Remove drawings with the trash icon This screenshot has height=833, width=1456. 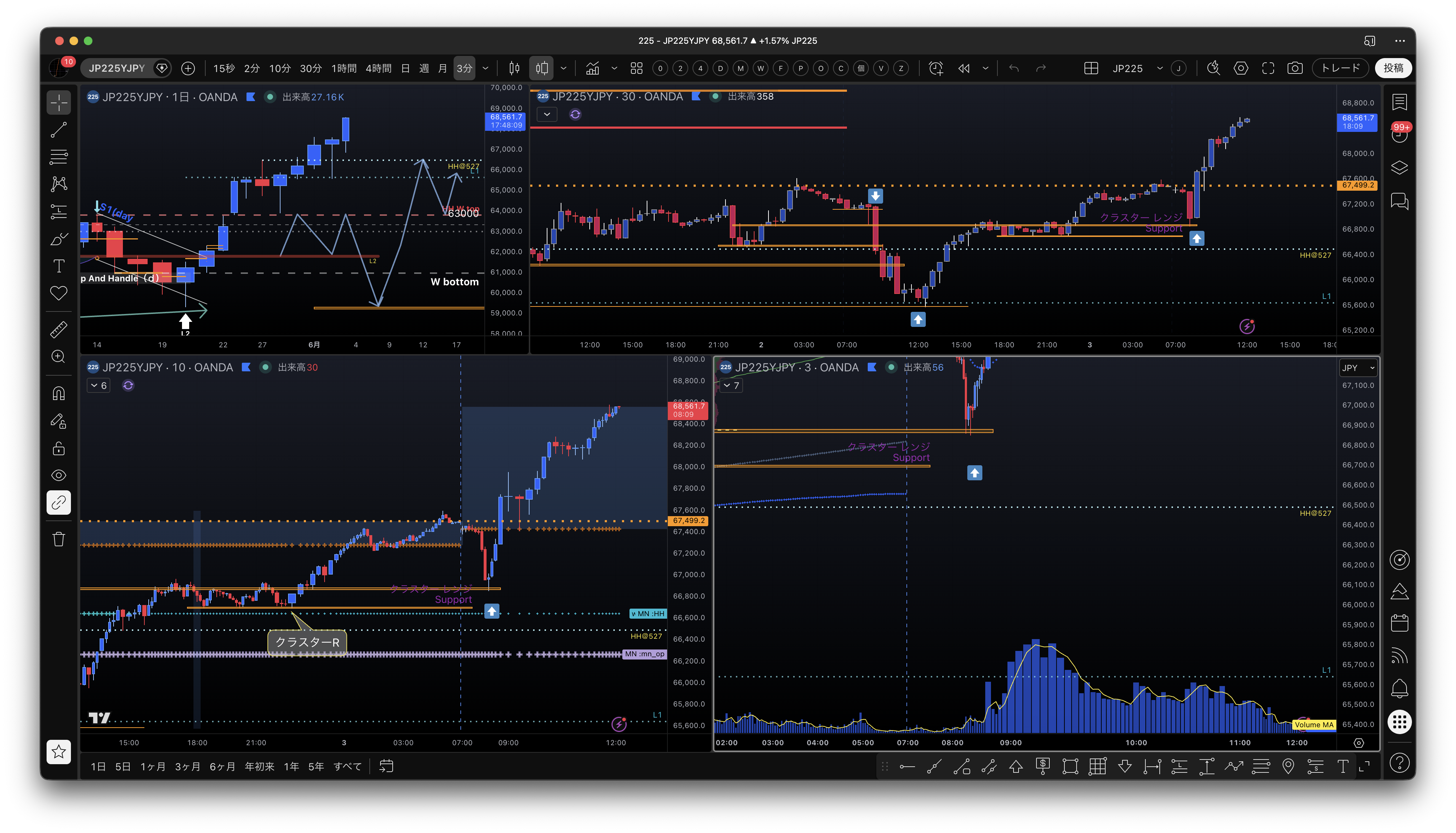click(59, 539)
